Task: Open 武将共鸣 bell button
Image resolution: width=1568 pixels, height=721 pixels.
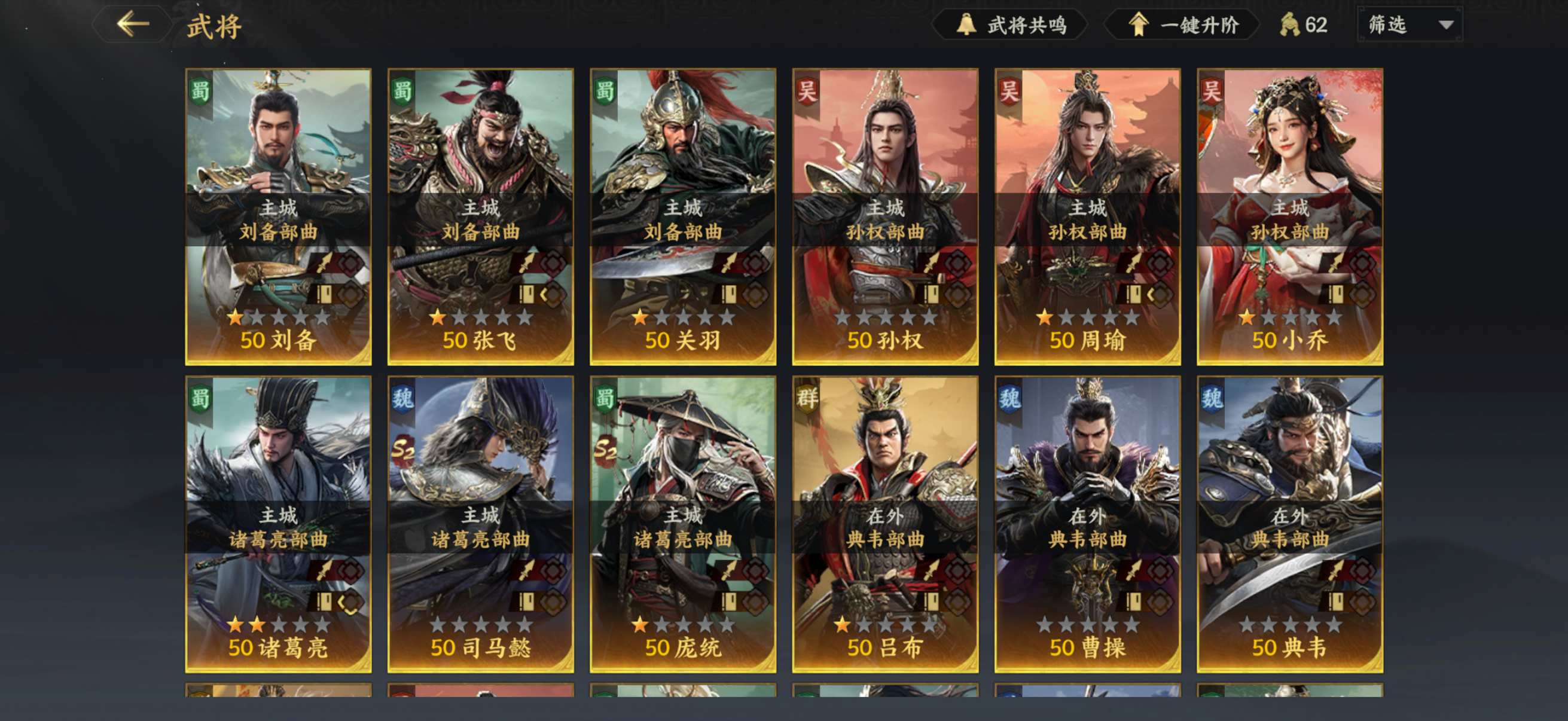Action: point(1011,25)
